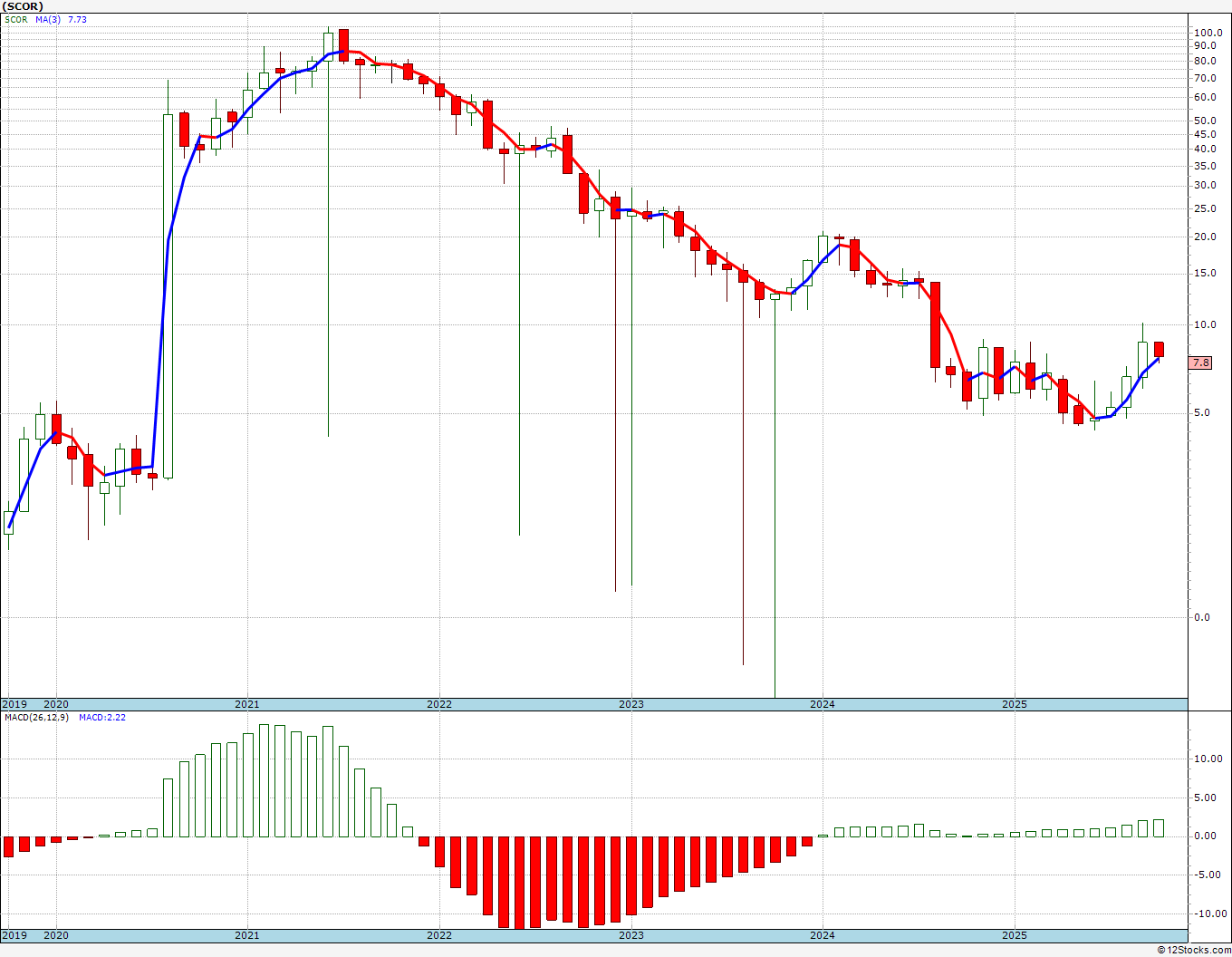Select the green SCOR legend label
1232x957 pixels.
(16, 19)
